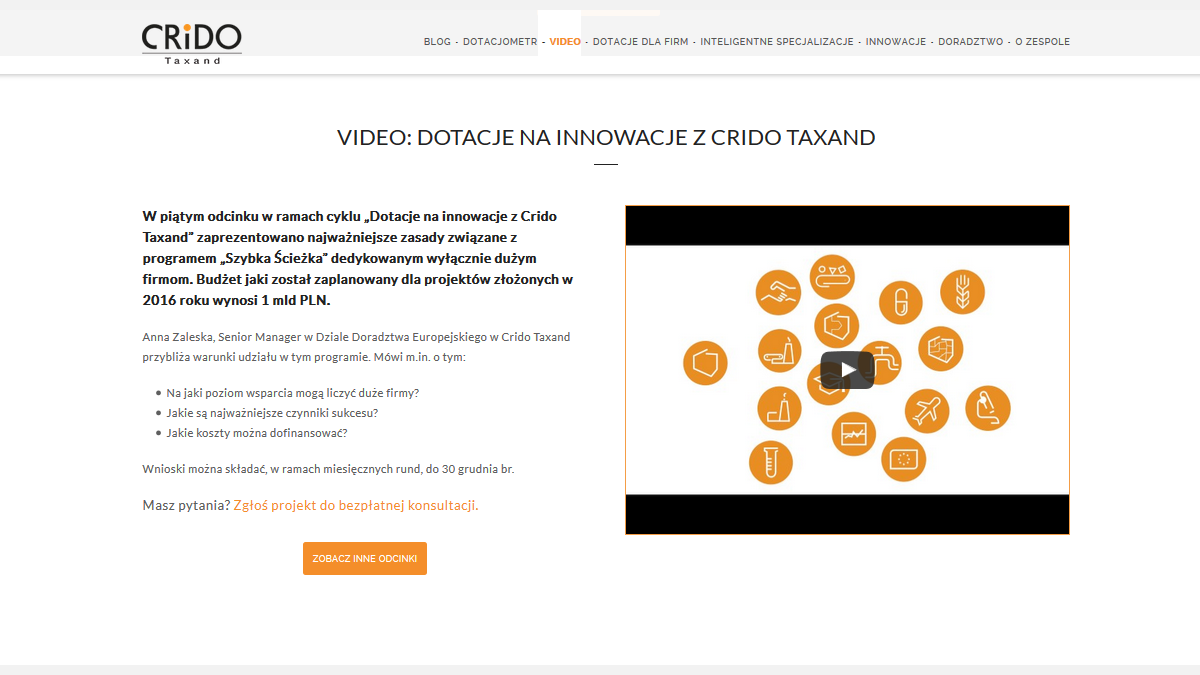Click the airplane icon in the video
The height and width of the screenshot is (675, 1200).
pyautogui.click(x=926, y=410)
